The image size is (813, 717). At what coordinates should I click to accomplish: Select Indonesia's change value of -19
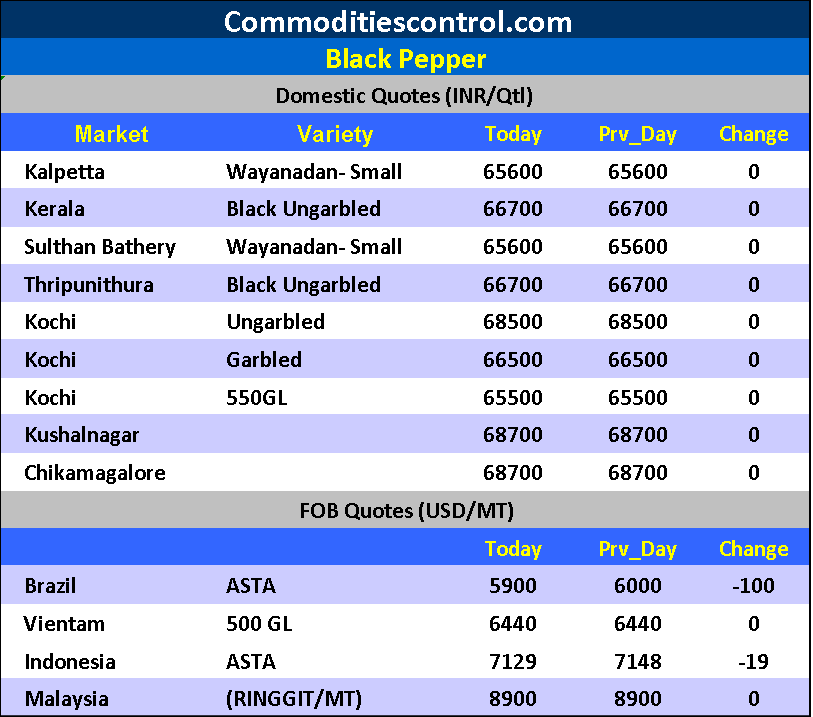(753, 662)
